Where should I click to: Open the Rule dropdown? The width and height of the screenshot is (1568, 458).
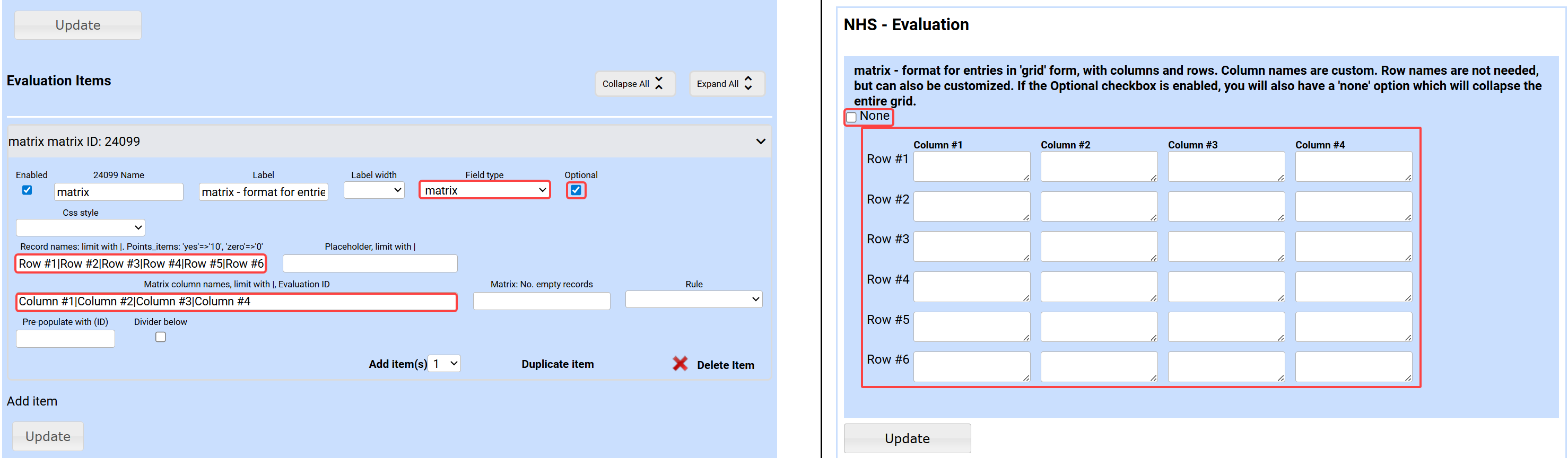pos(693,300)
